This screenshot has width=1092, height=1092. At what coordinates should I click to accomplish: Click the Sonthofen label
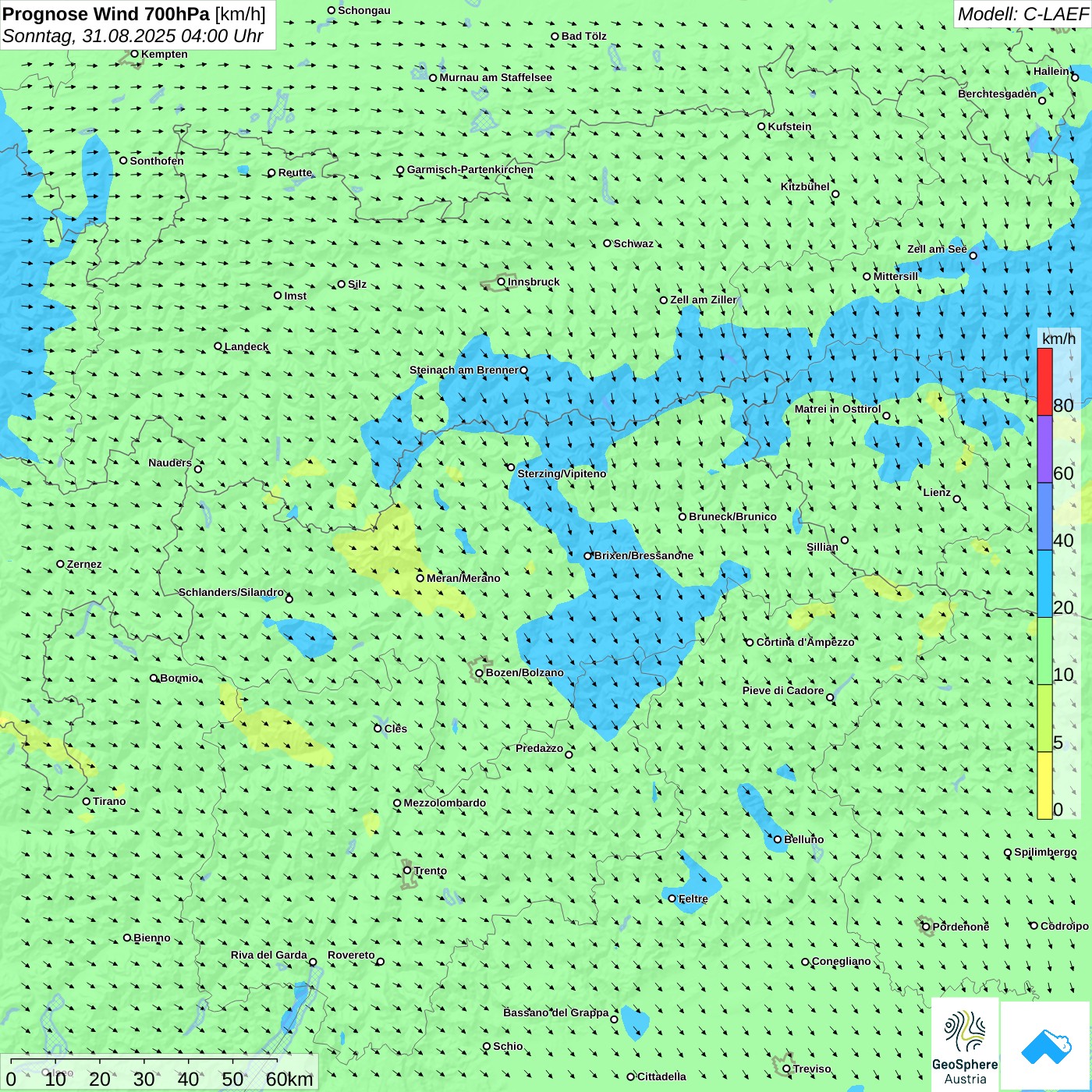click(x=157, y=161)
